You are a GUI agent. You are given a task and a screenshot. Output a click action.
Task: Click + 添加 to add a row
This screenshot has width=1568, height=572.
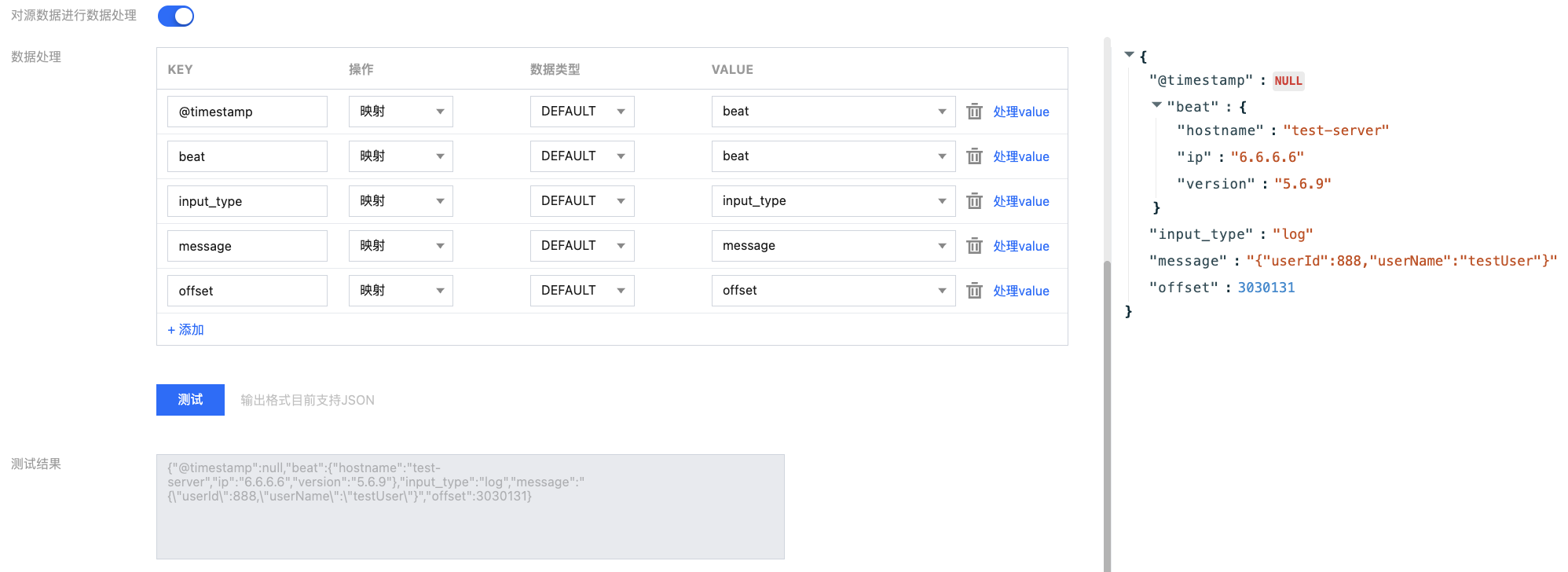(185, 330)
